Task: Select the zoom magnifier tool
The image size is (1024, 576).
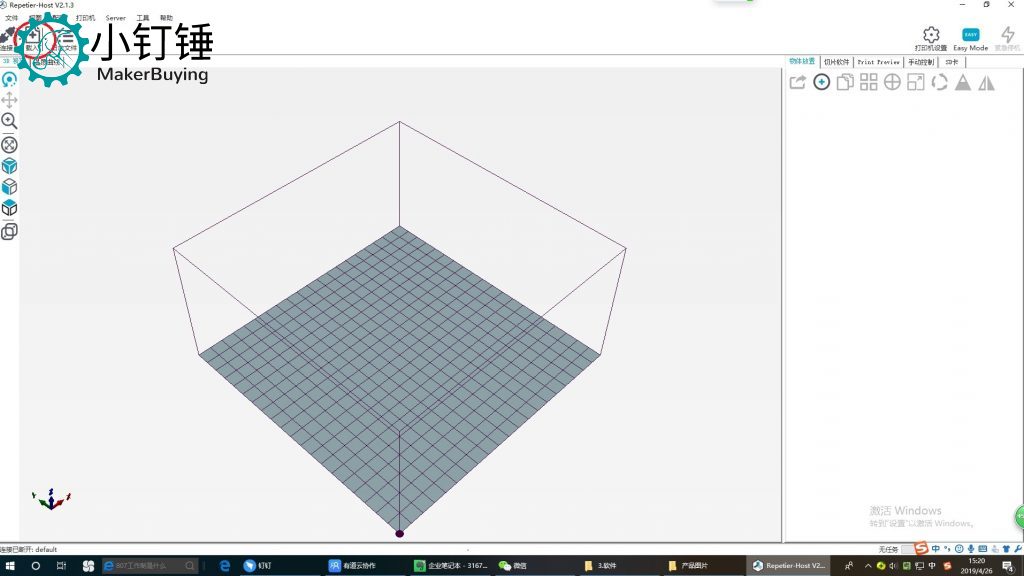Action: pyautogui.click(x=9, y=121)
